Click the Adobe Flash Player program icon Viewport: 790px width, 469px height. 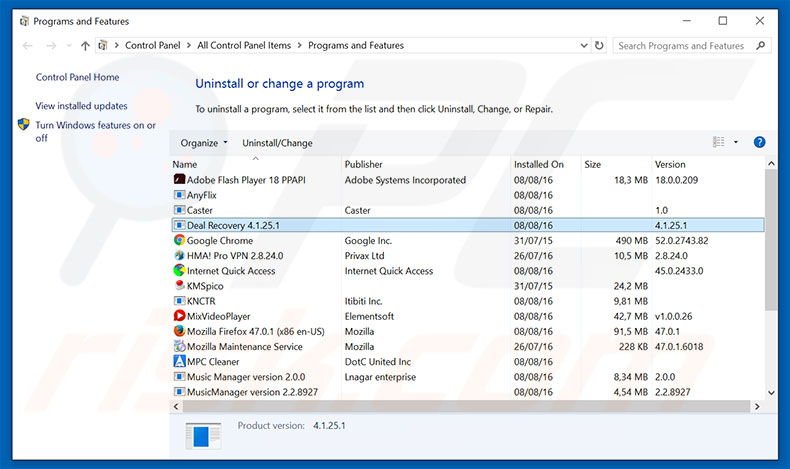(x=179, y=179)
